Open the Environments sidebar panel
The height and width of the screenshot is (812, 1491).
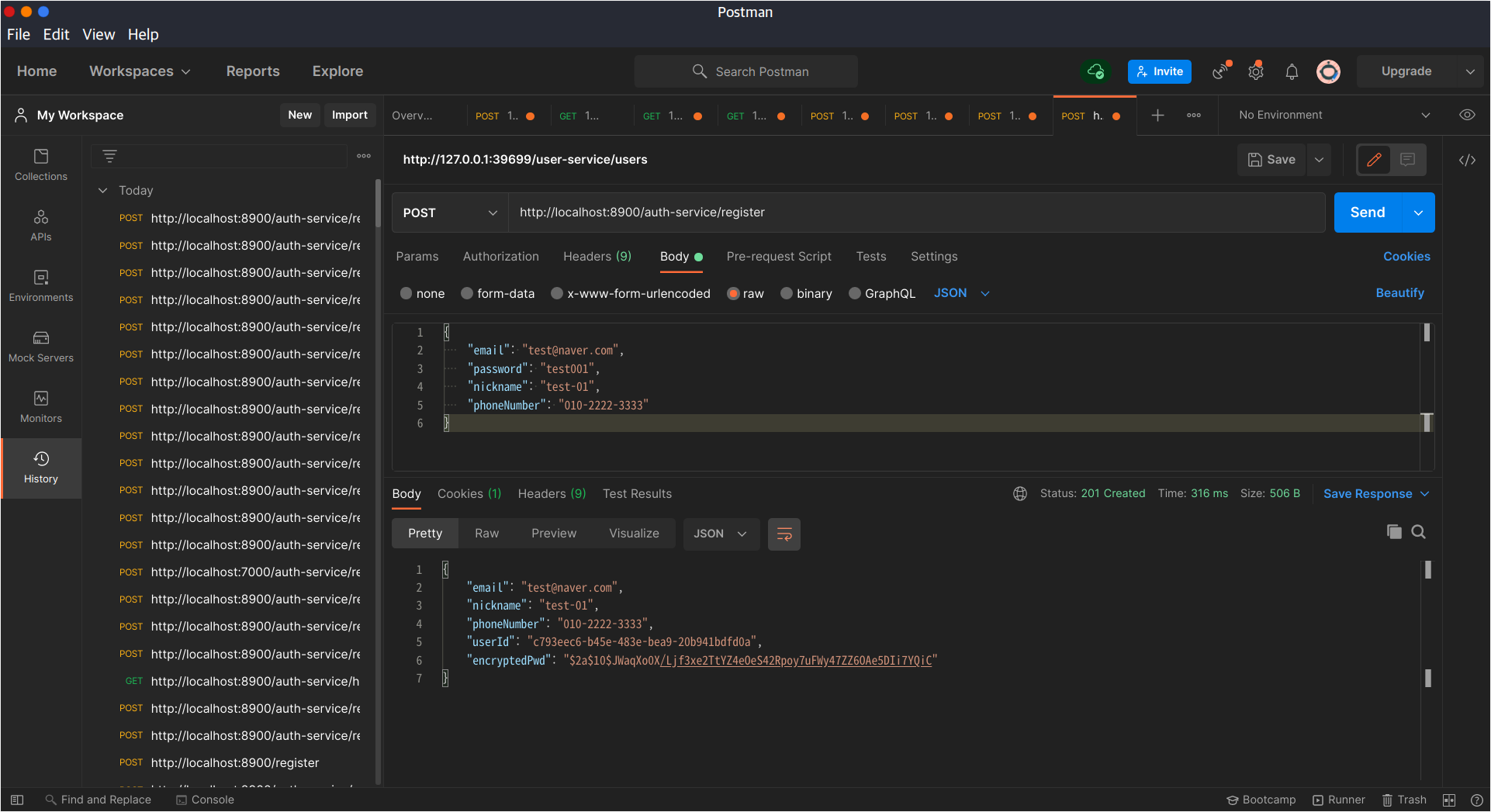pyautogui.click(x=41, y=286)
